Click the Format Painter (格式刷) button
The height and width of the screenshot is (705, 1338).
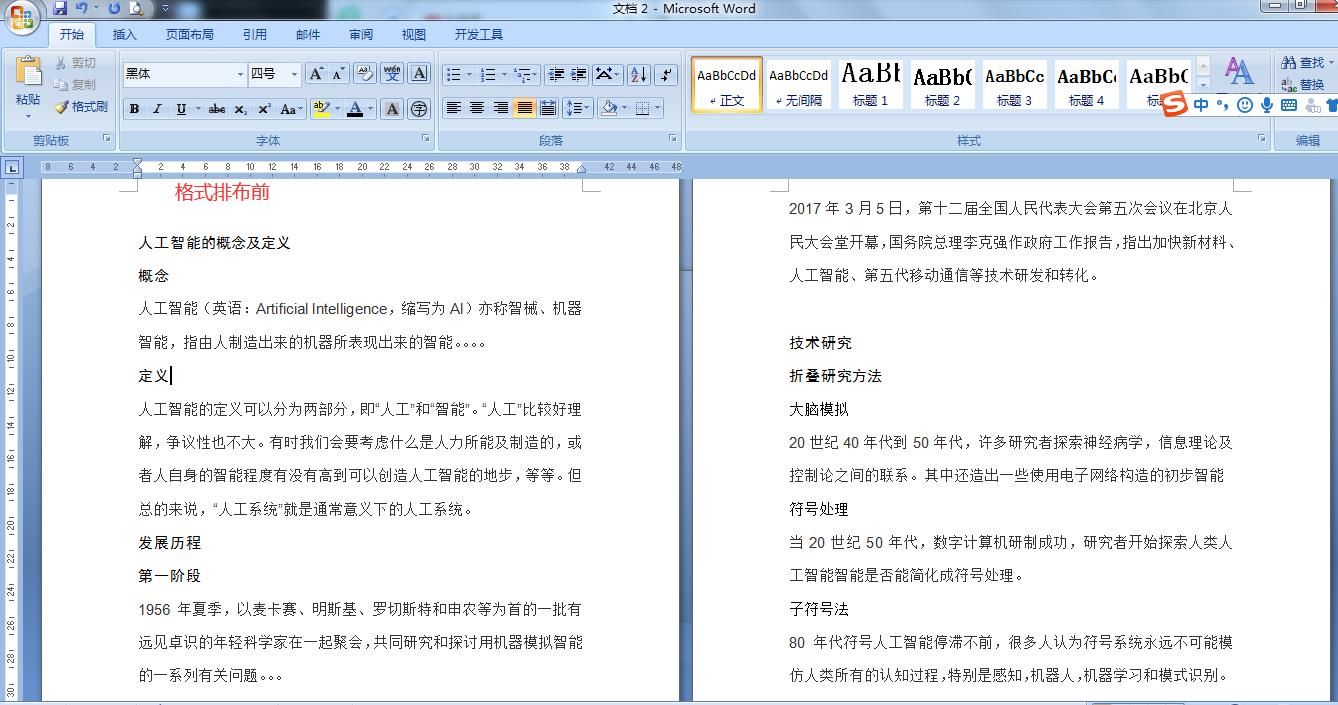(x=81, y=107)
